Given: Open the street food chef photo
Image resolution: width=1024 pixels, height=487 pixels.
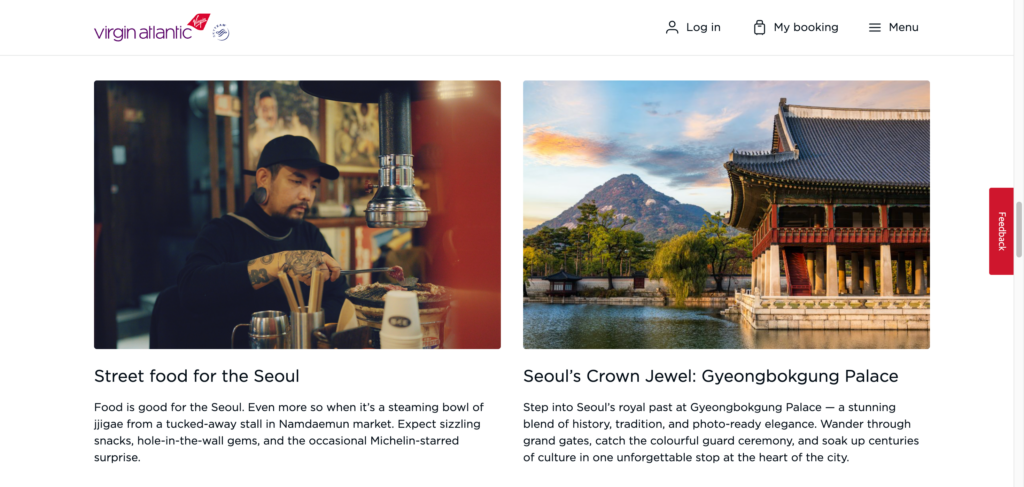Looking at the screenshot, I should (297, 215).
